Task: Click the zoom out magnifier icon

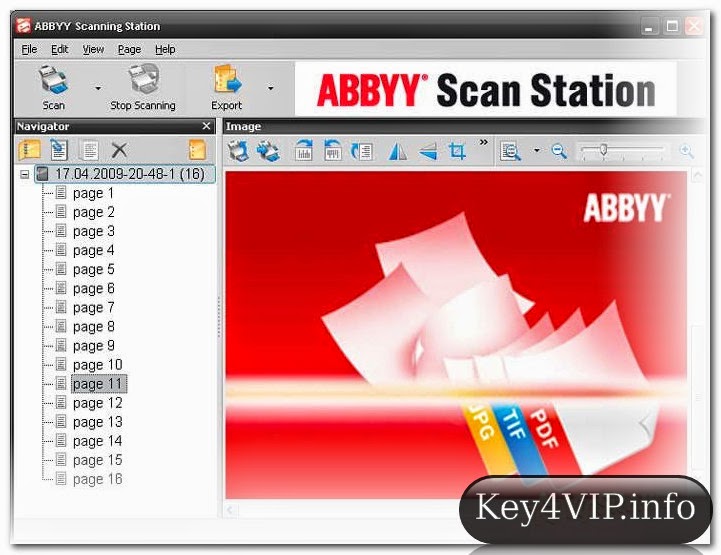Action: 559,151
